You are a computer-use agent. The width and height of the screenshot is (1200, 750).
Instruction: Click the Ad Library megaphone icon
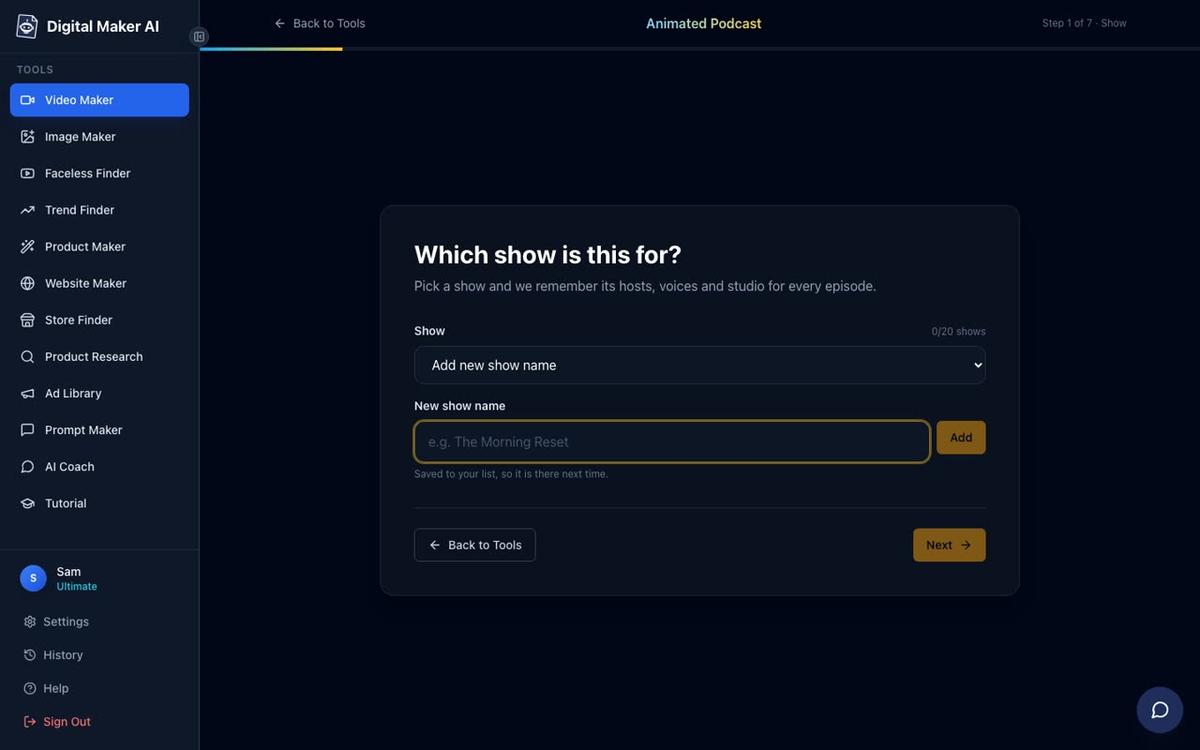point(27,393)
